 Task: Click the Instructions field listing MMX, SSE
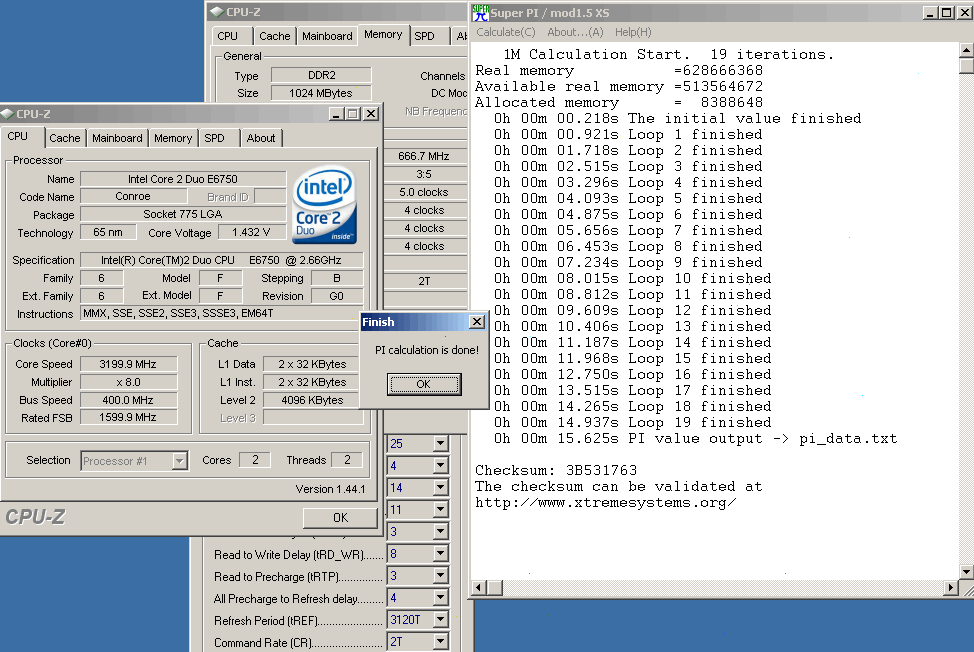pos(222,314)
